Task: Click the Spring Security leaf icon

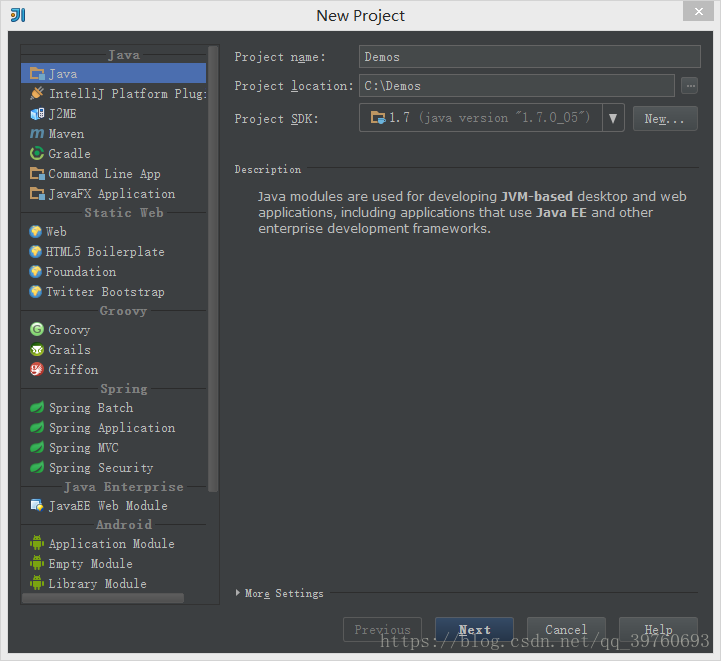Action: 37,467
